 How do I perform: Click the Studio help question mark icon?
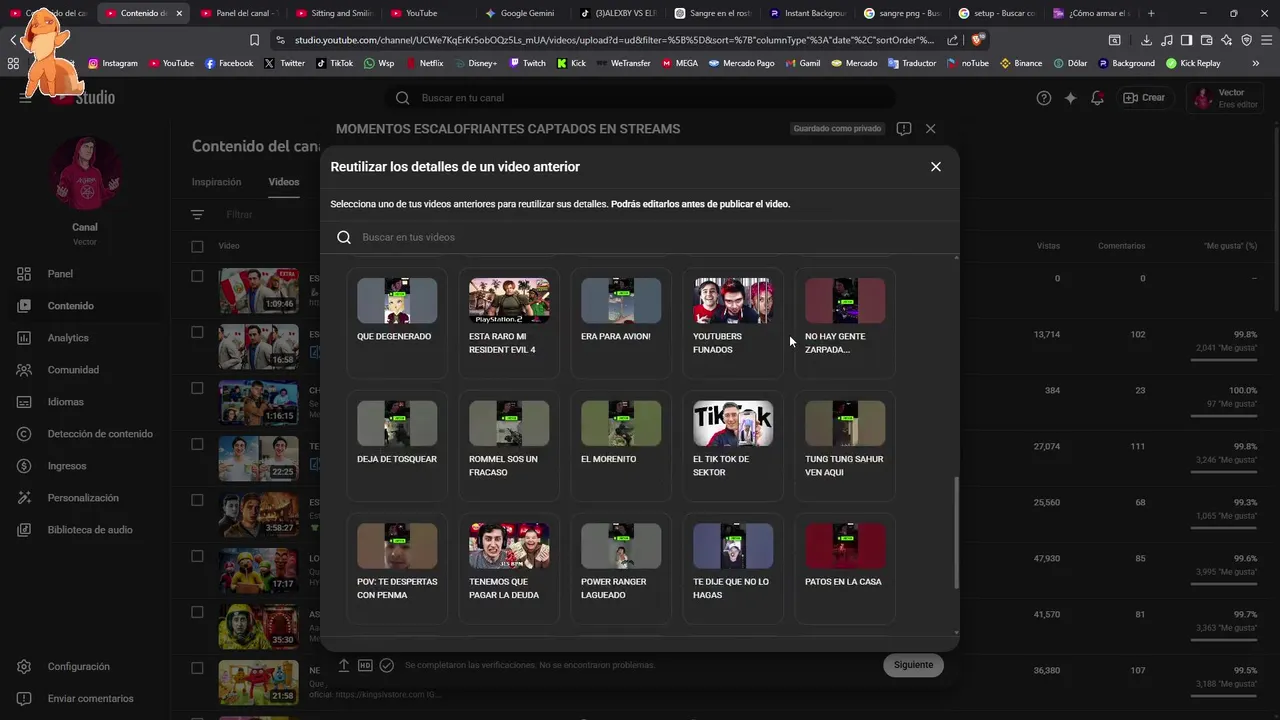(x=1044, y=98)
